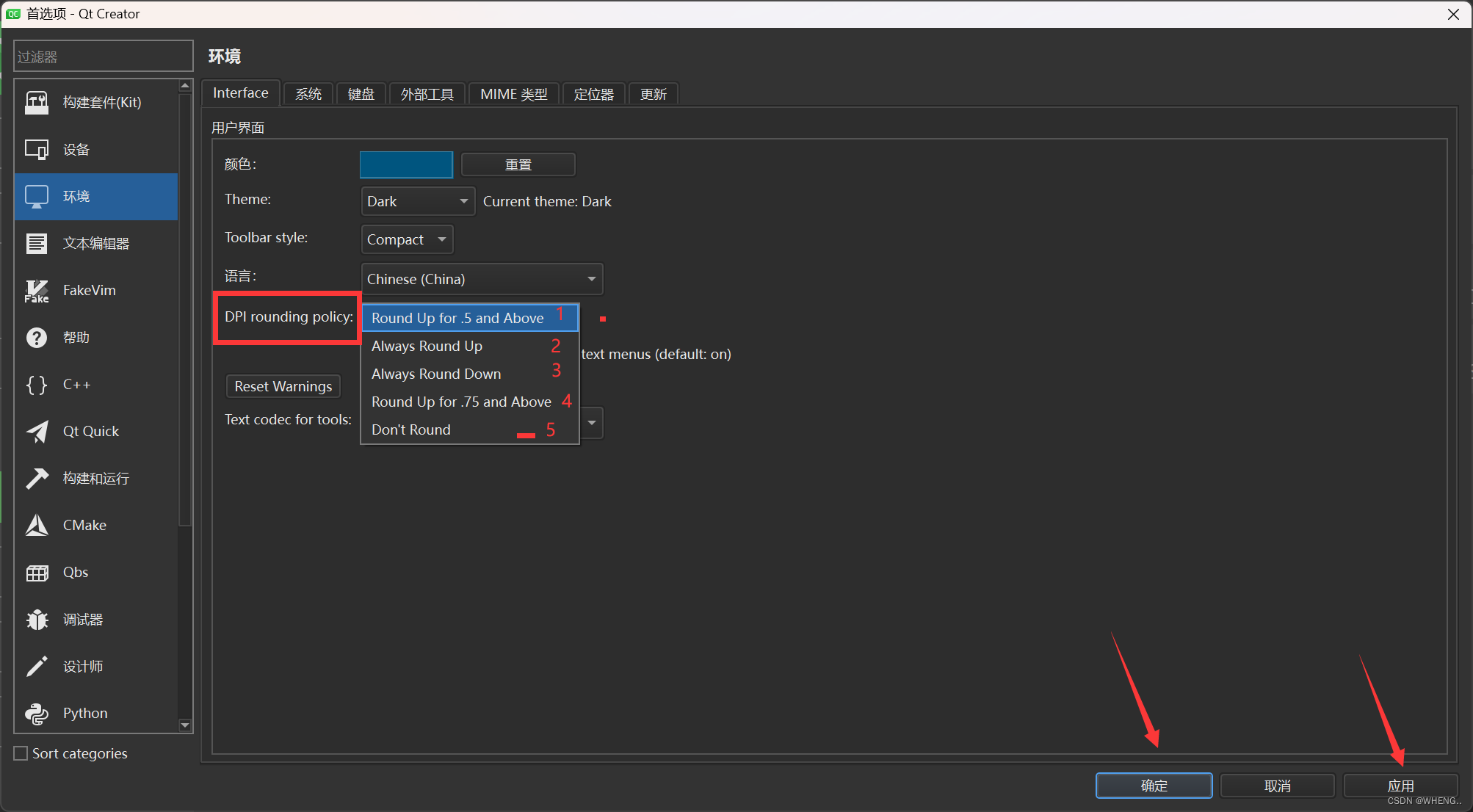Screen dimensions: 1473x812
Task: Open the Theme dropdown showing Dark
Action: click(x=417, y=200)
